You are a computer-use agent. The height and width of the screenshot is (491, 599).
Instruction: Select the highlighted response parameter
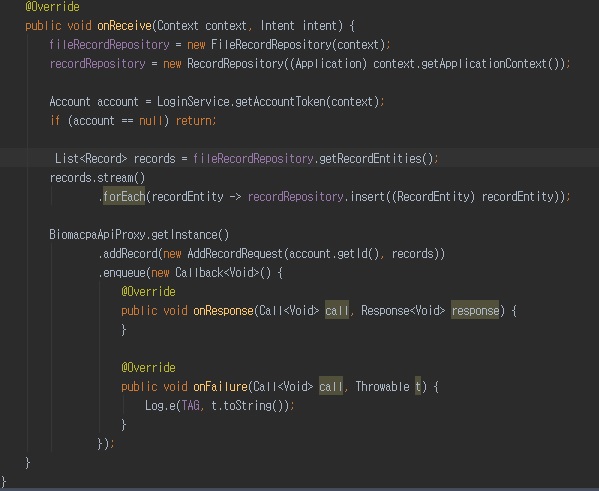coord(475,310)
